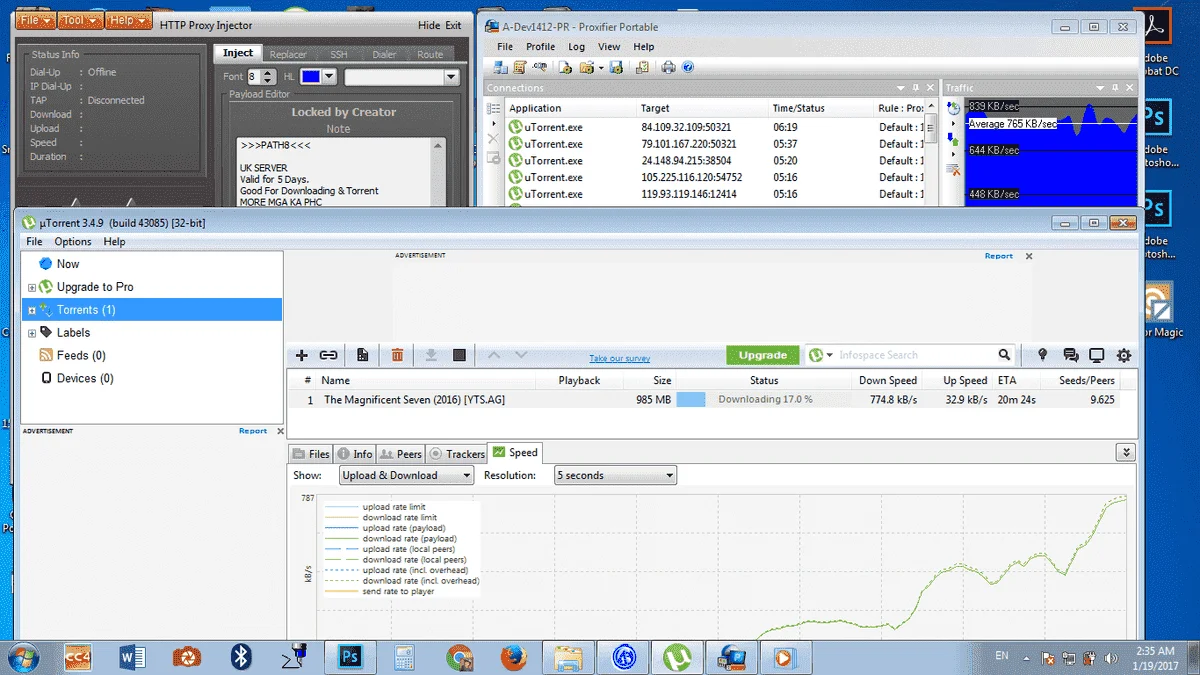This screenshot has height=675, width=1200.
Task: Open Proxifier help question mark icon
Action: (688, 67)
